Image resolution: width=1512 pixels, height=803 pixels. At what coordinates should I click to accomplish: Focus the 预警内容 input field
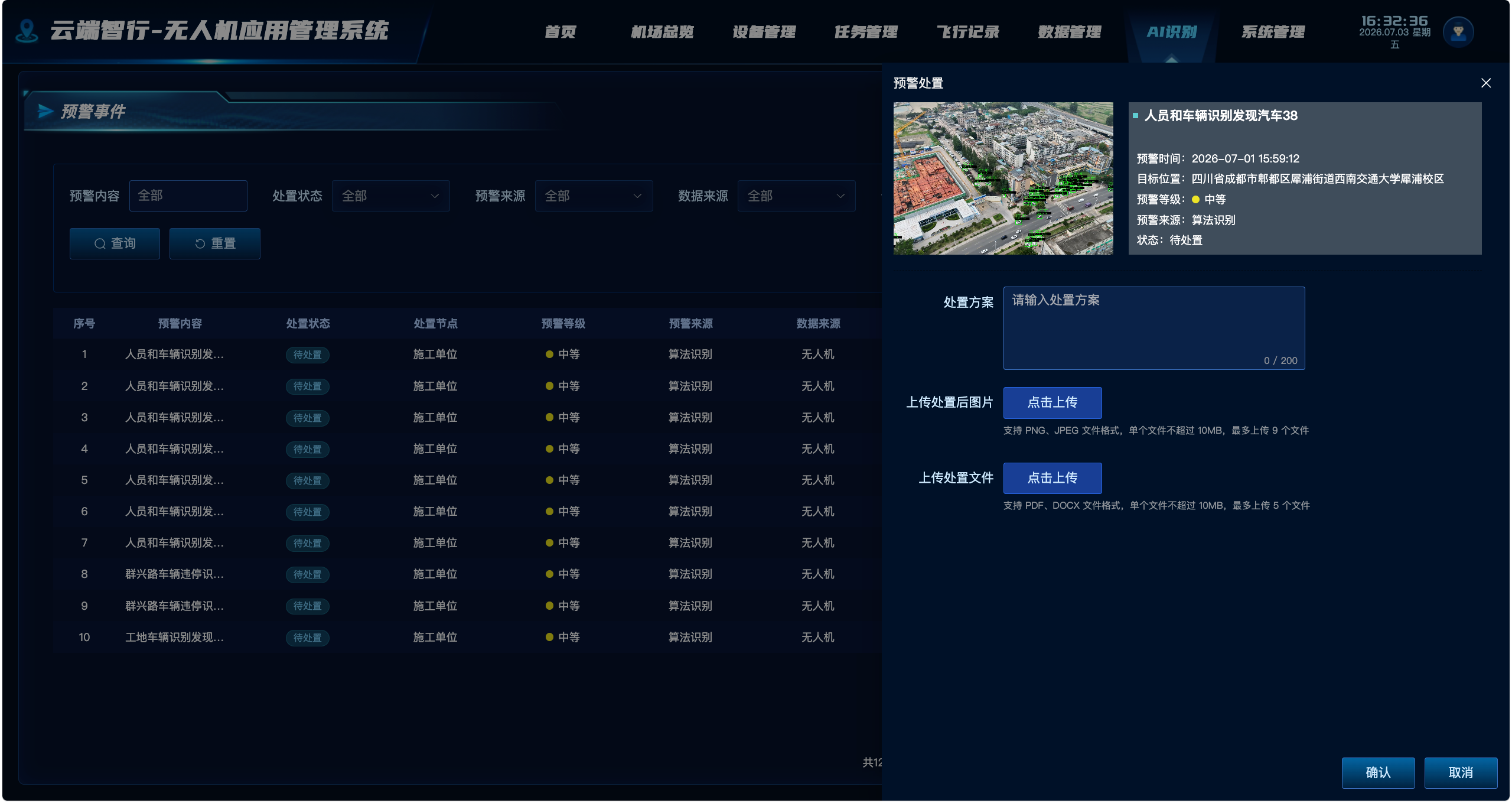(188, 196)
